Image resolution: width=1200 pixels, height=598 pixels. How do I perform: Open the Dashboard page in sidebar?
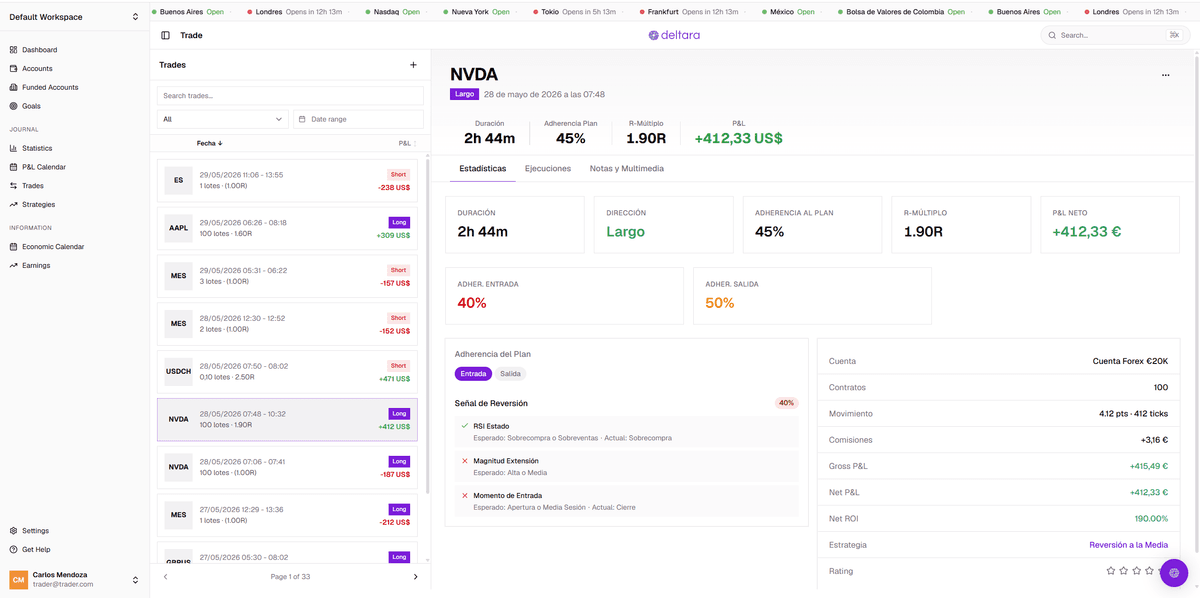pos(39,50)
